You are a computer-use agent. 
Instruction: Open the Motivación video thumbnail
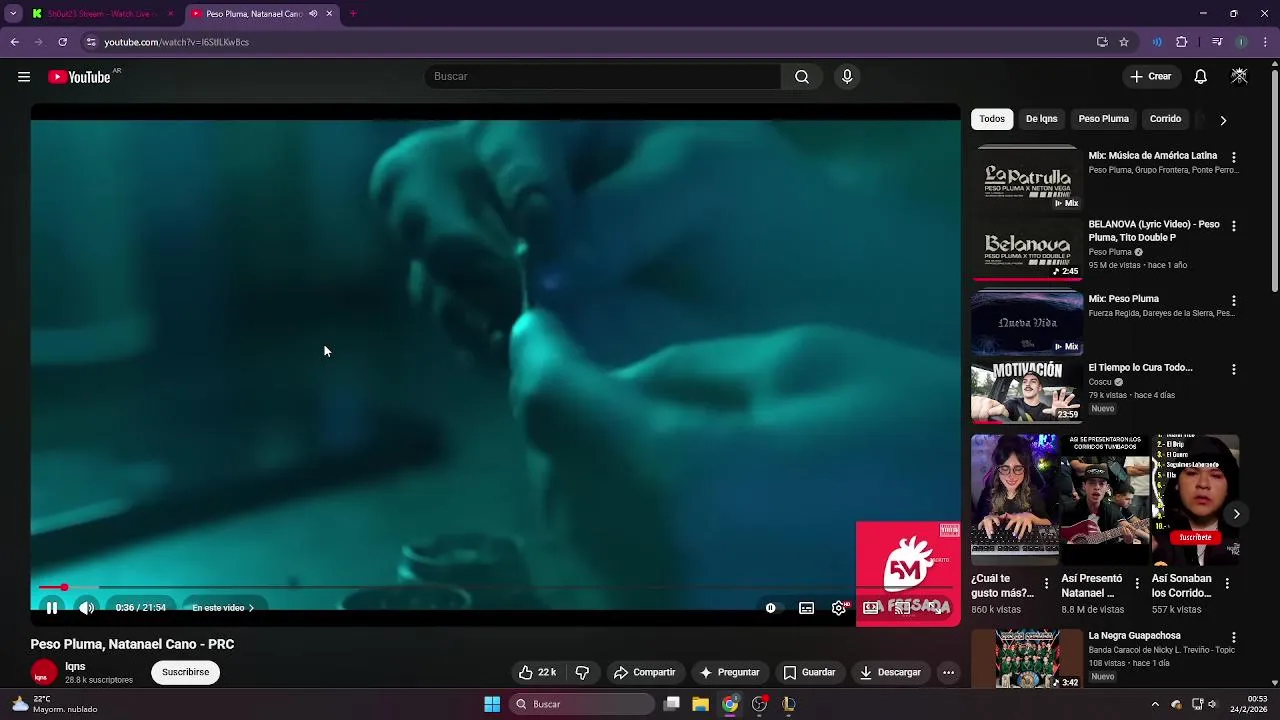1027,391
